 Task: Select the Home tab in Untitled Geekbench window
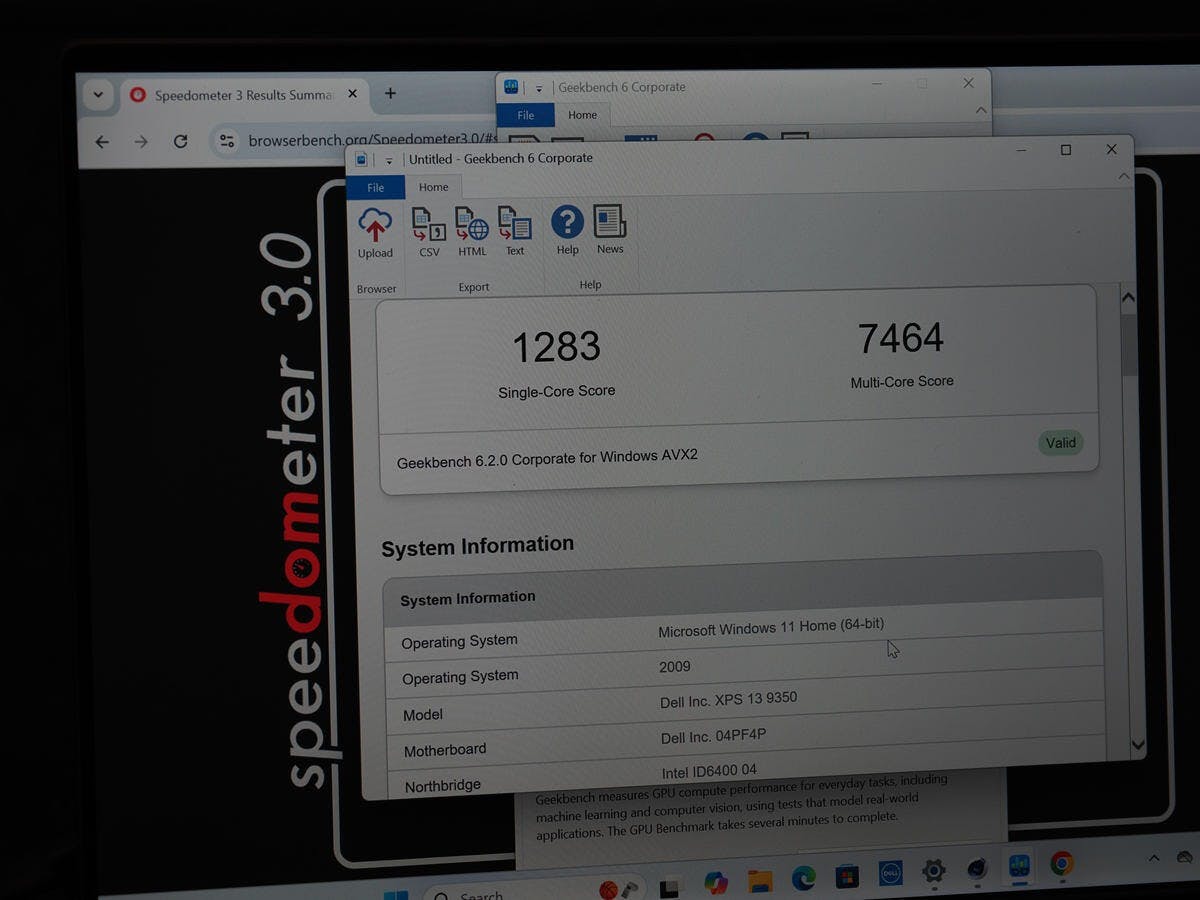click(x=433, y=187)
